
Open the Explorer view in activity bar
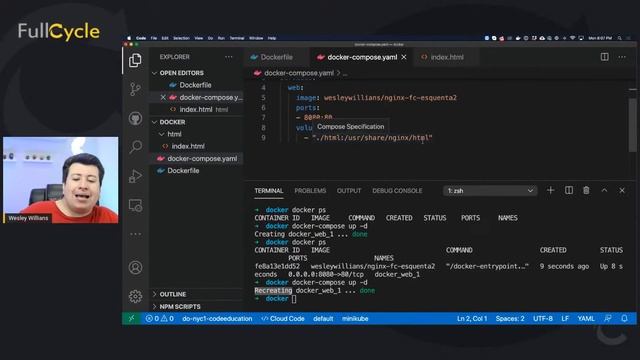coord(135,60)
